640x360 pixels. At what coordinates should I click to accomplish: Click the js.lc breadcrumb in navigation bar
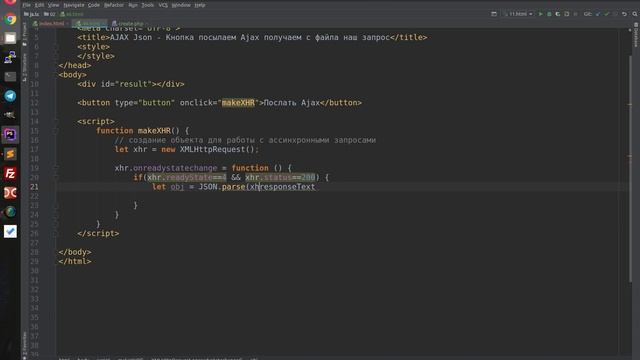tap(32, 14)
